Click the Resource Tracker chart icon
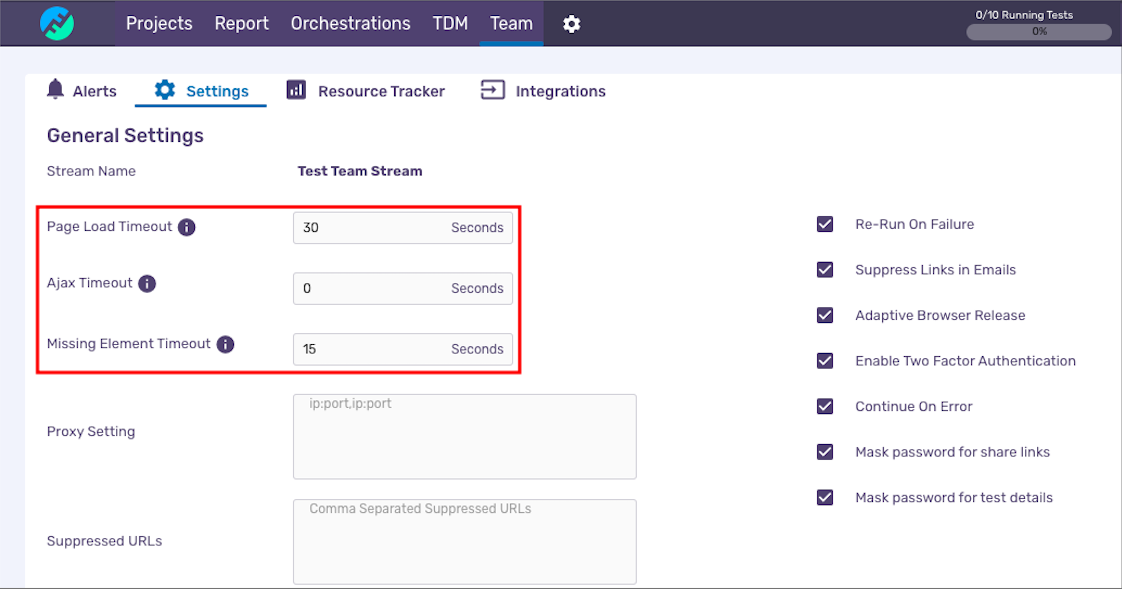1122x589 pixels. click(296, 90)
